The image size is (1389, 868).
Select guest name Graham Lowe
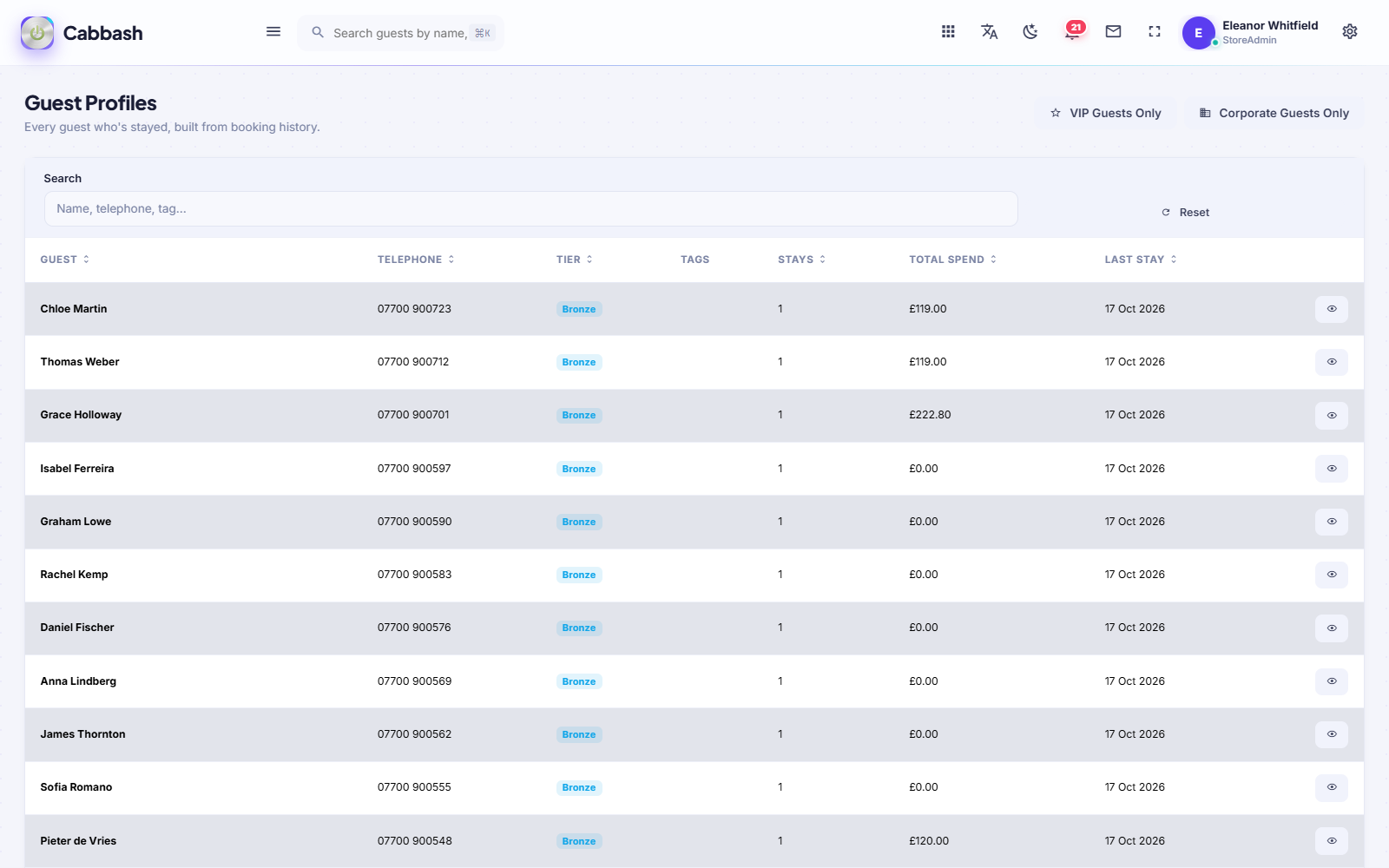(x=76, y=522)
